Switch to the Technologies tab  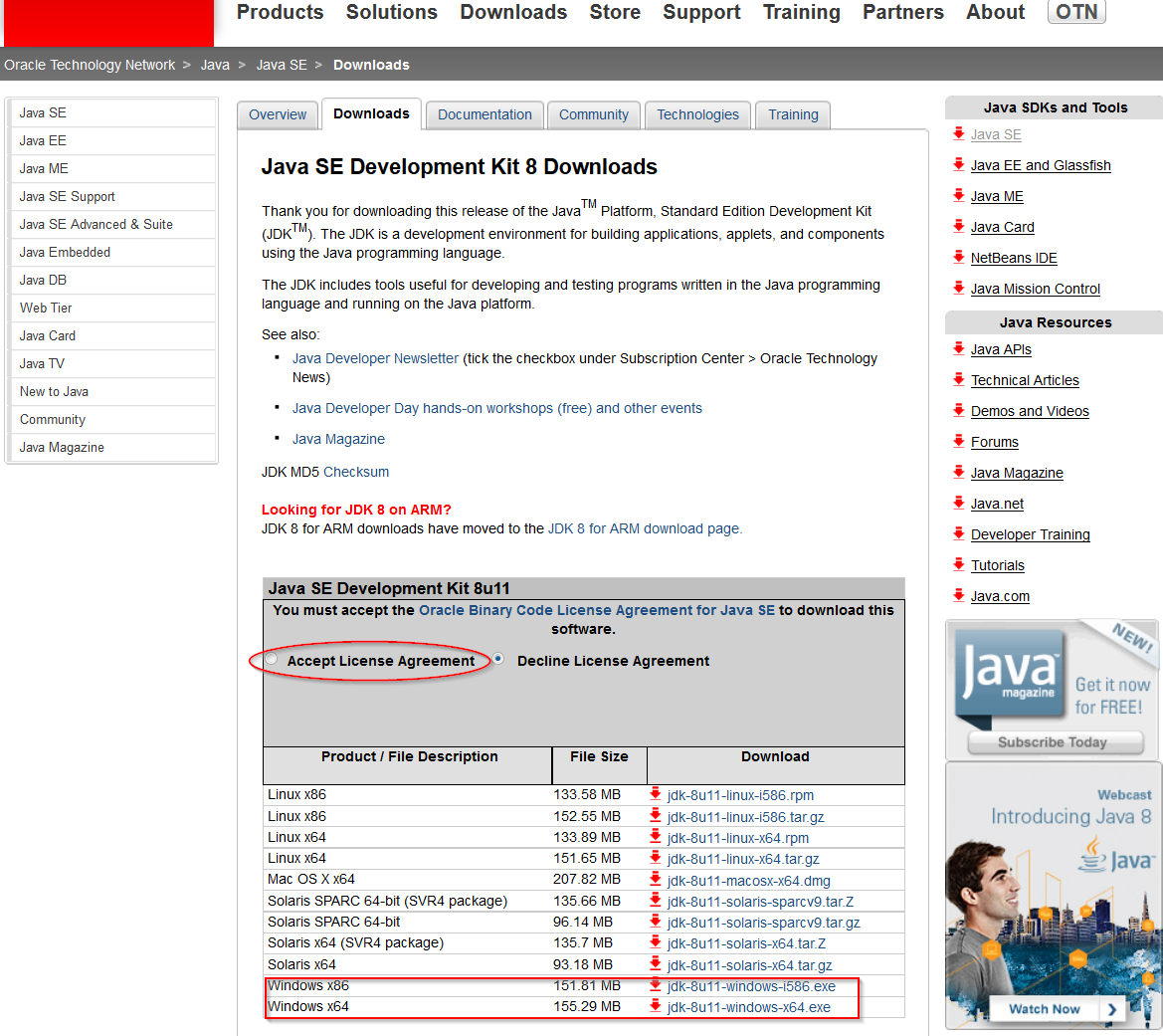click(697, 114)
